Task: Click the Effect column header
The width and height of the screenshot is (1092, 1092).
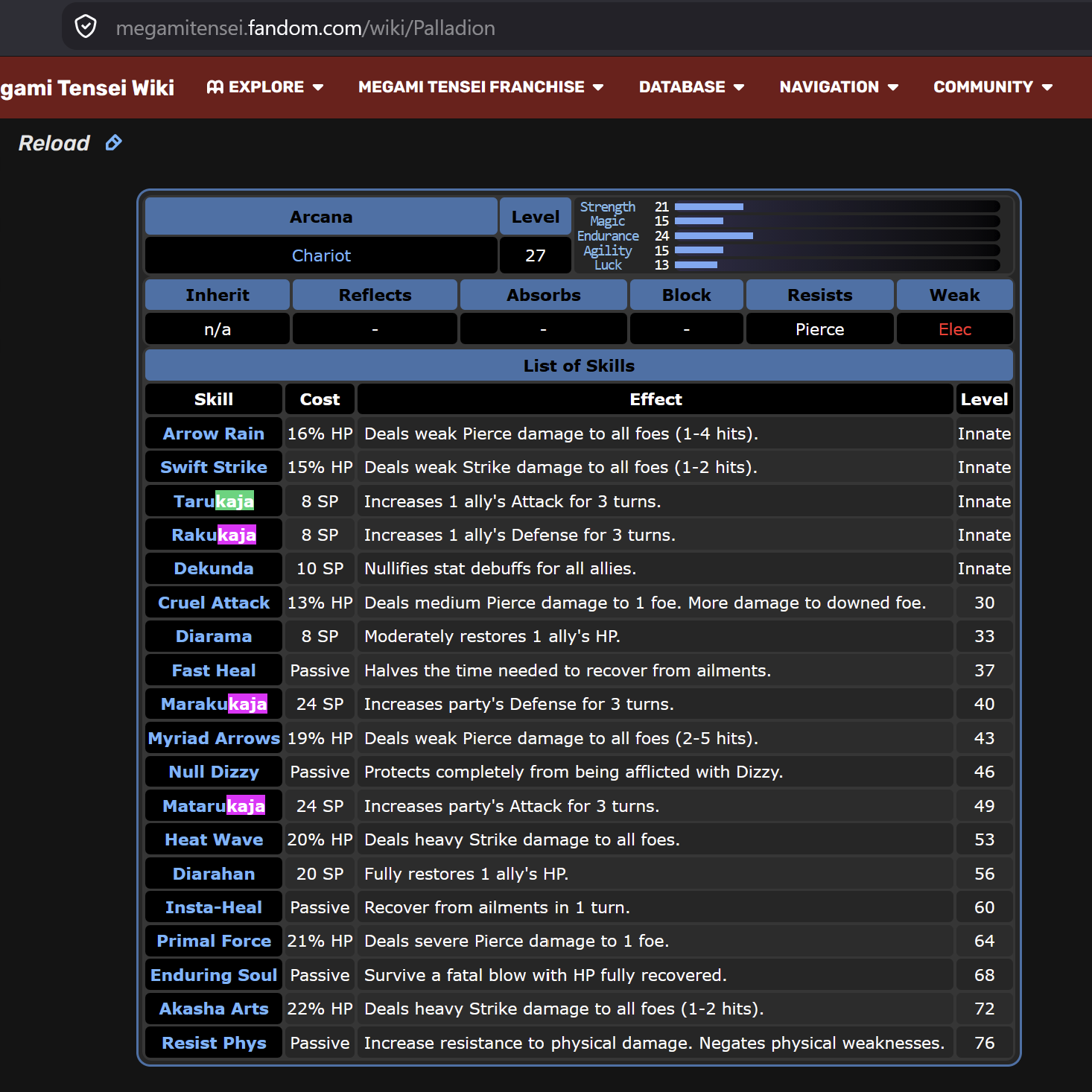Action: [655, 399]
